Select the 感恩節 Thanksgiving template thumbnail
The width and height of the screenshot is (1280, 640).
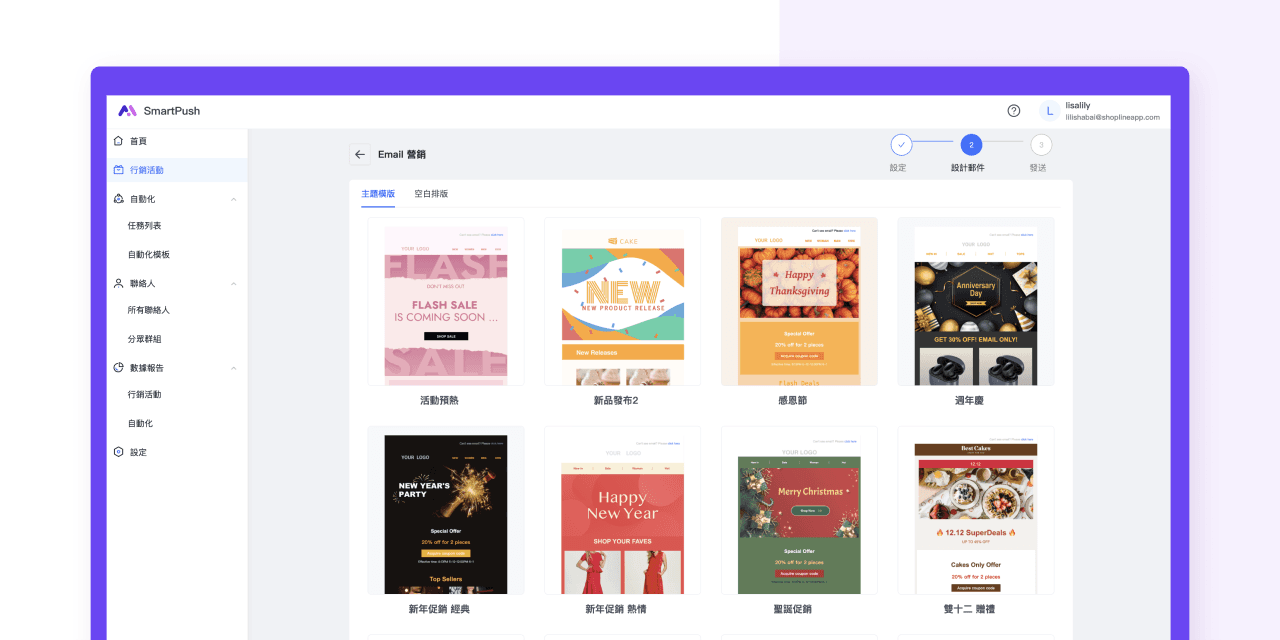click(799, 301)
